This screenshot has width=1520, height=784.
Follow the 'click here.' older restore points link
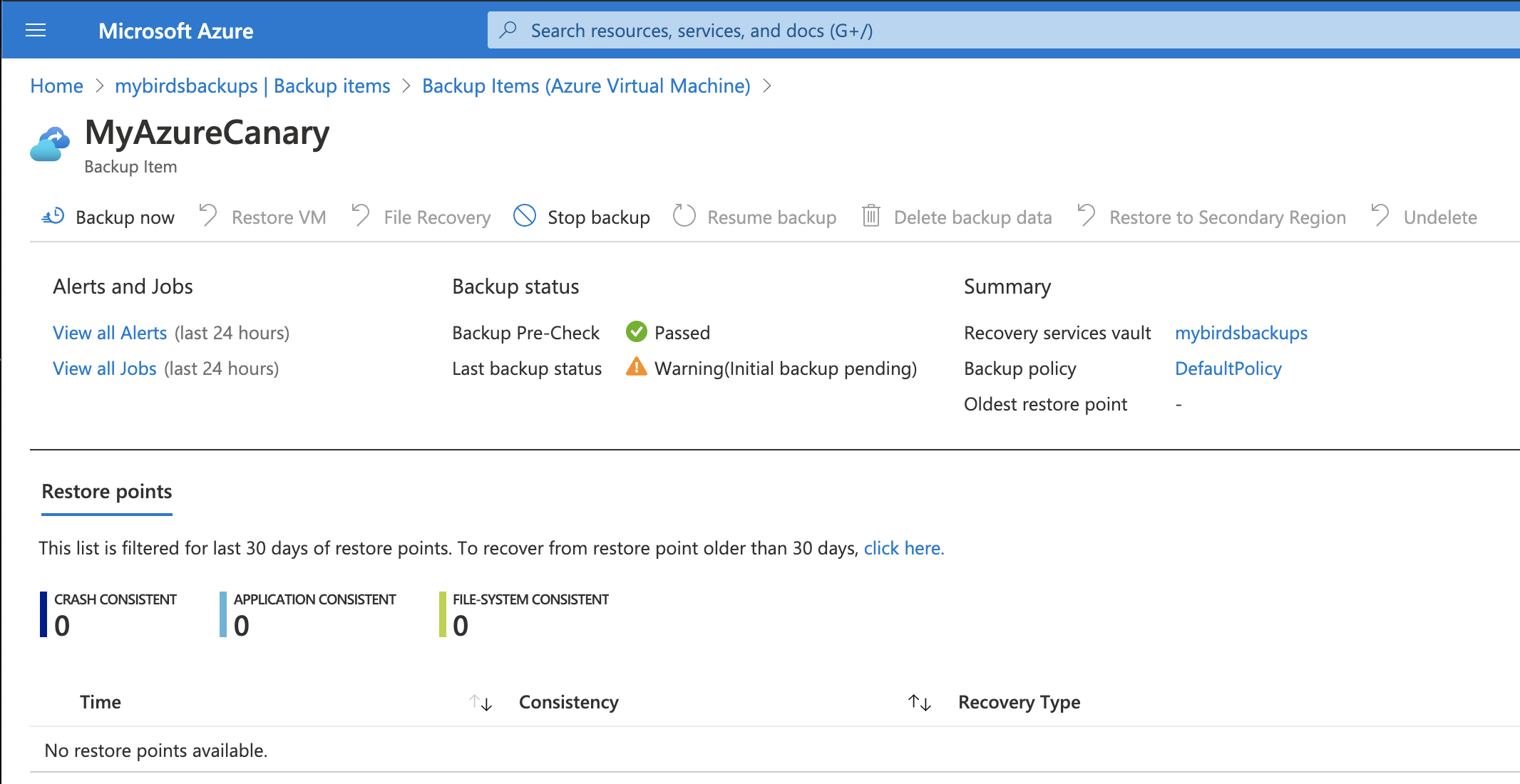coord(904,548)
